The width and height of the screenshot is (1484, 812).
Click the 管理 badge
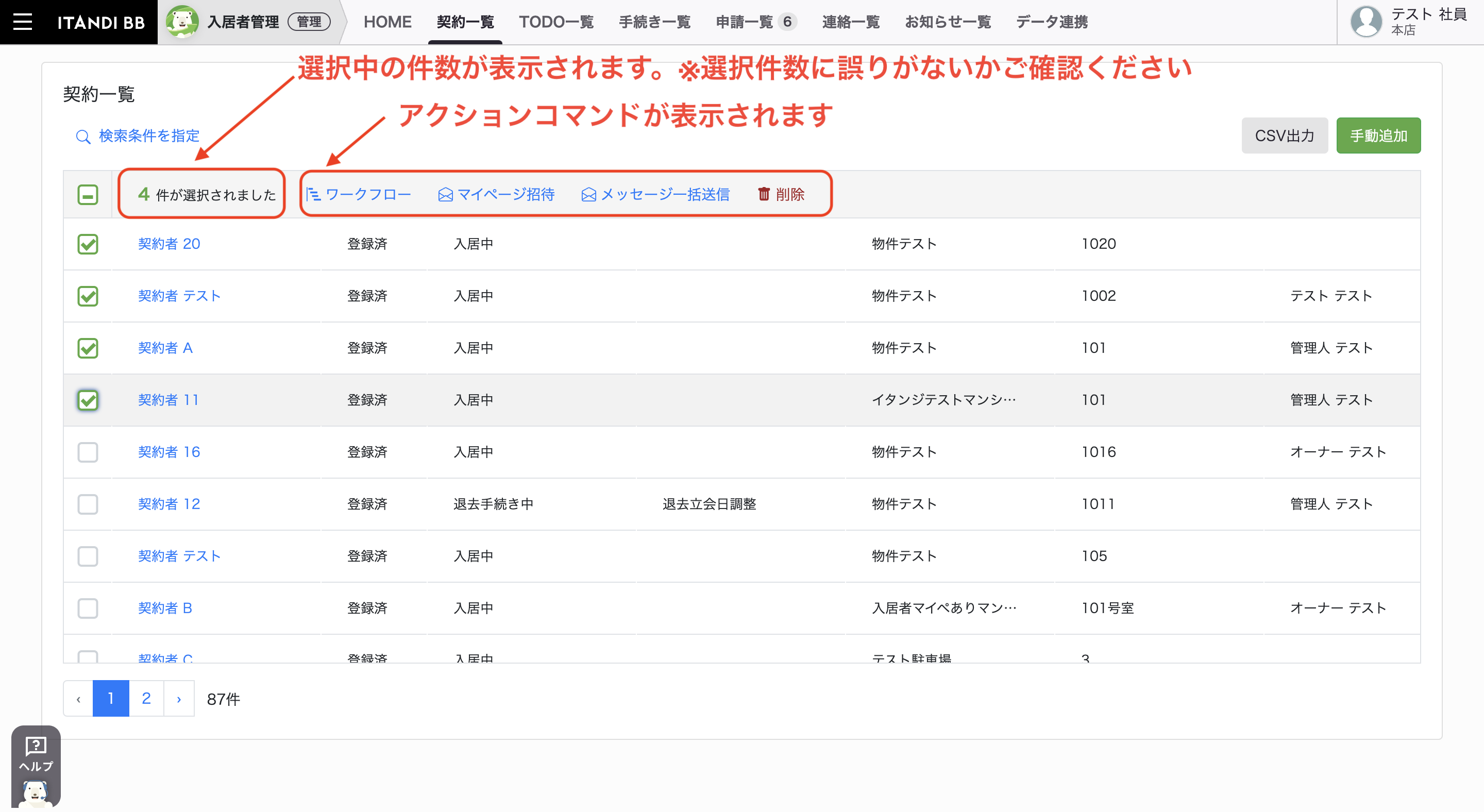(309, 22)
